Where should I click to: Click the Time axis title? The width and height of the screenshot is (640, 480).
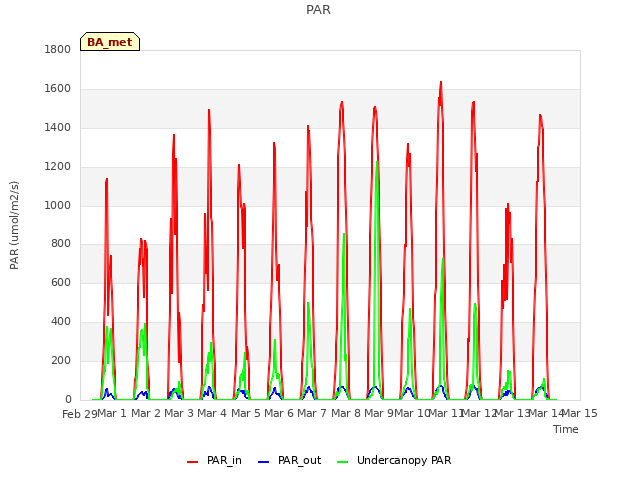(x=566, y=429)
